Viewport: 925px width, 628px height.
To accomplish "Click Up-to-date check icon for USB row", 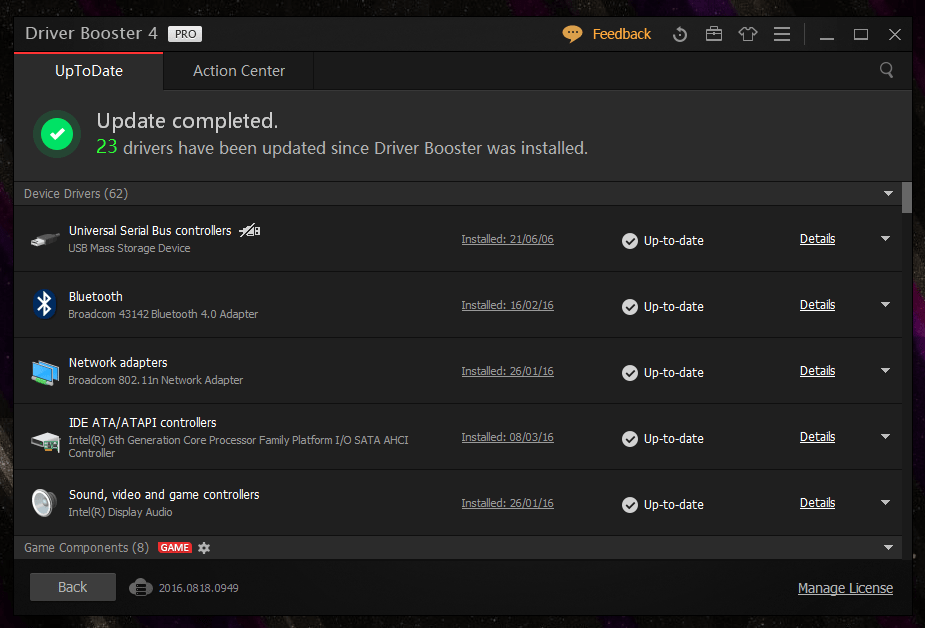I will click(x=630, y=241).
